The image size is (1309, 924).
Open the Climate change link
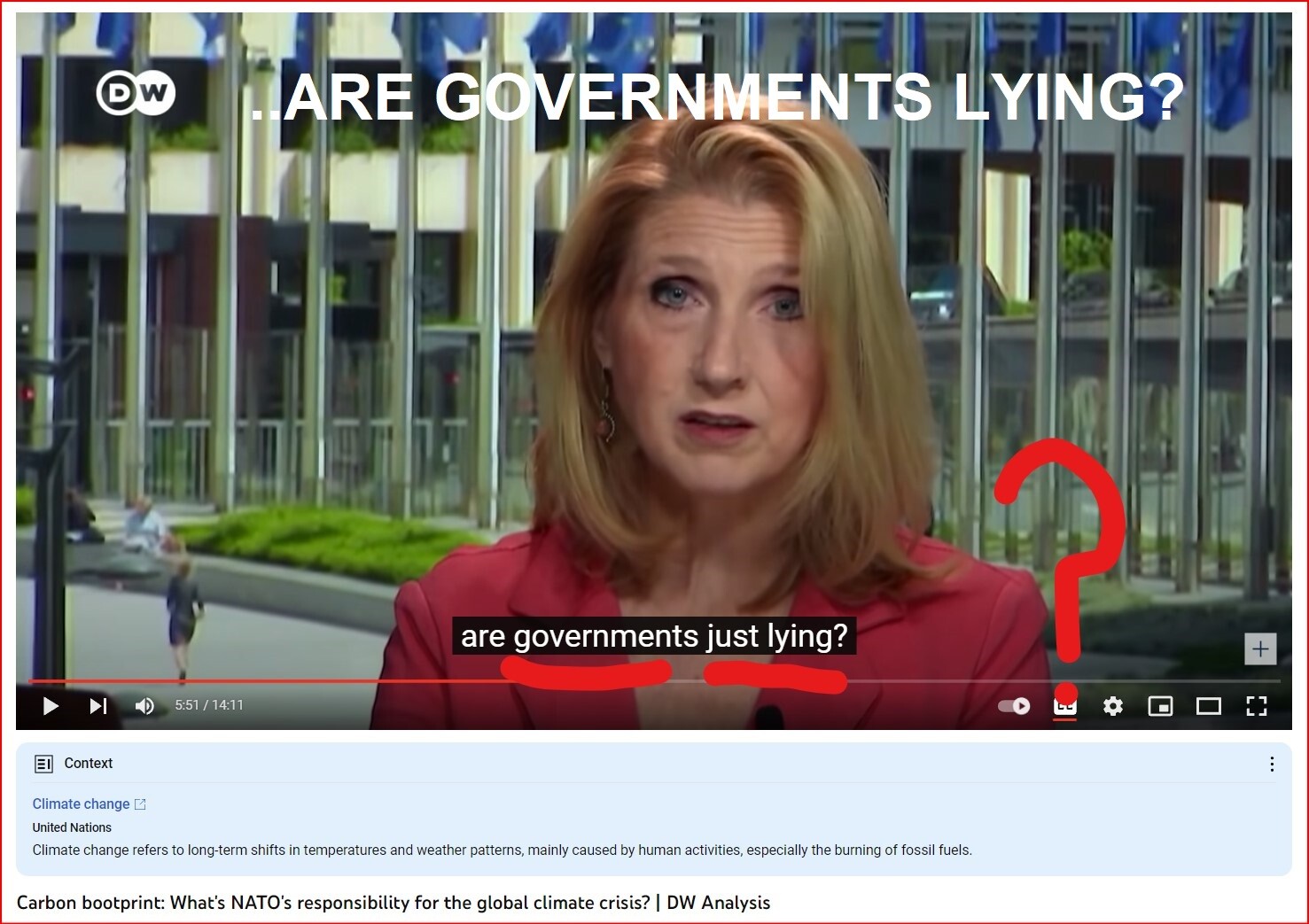point(81,804)
